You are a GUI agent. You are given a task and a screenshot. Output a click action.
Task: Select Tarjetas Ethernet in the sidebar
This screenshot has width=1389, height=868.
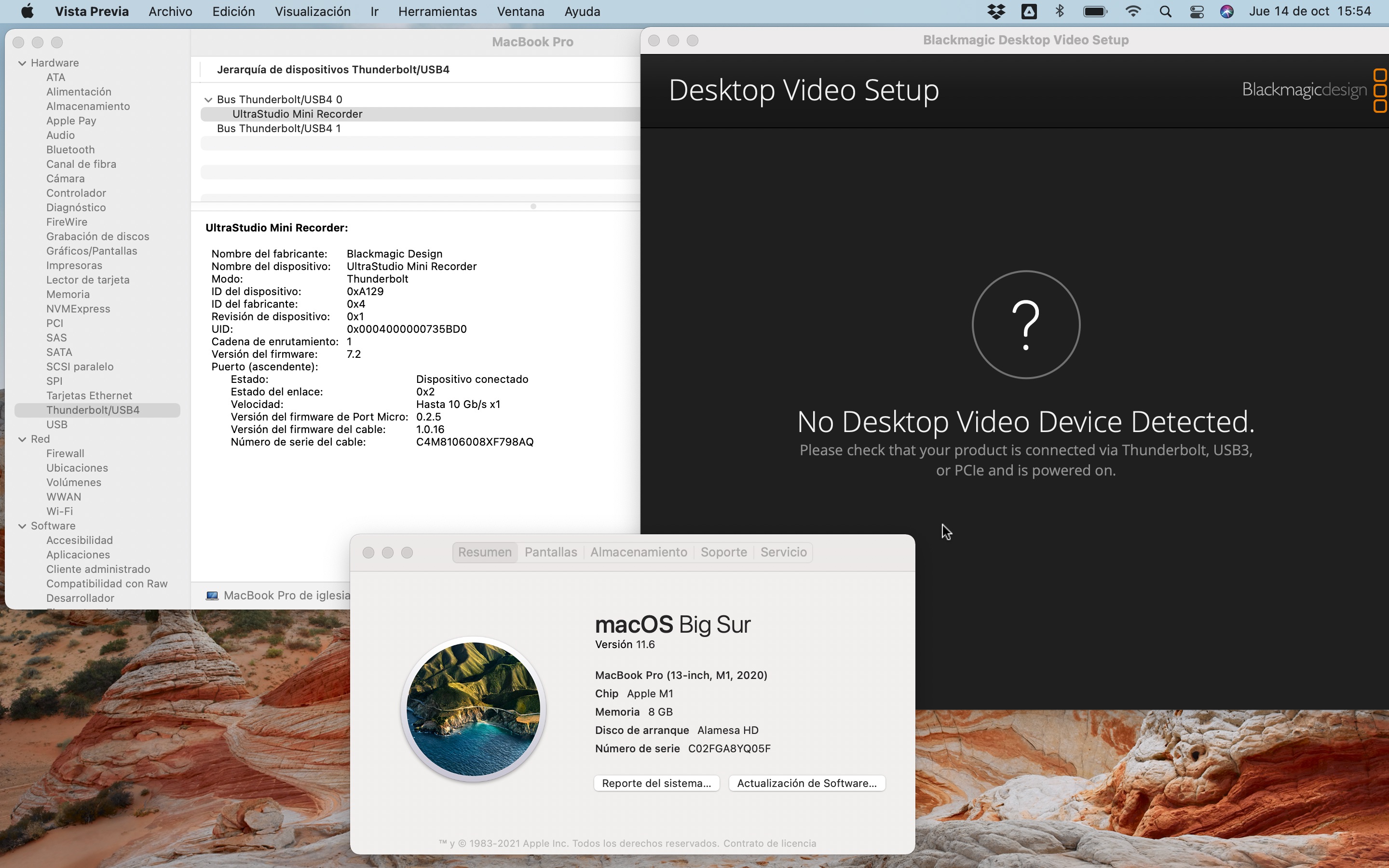(x=89, y=395)
